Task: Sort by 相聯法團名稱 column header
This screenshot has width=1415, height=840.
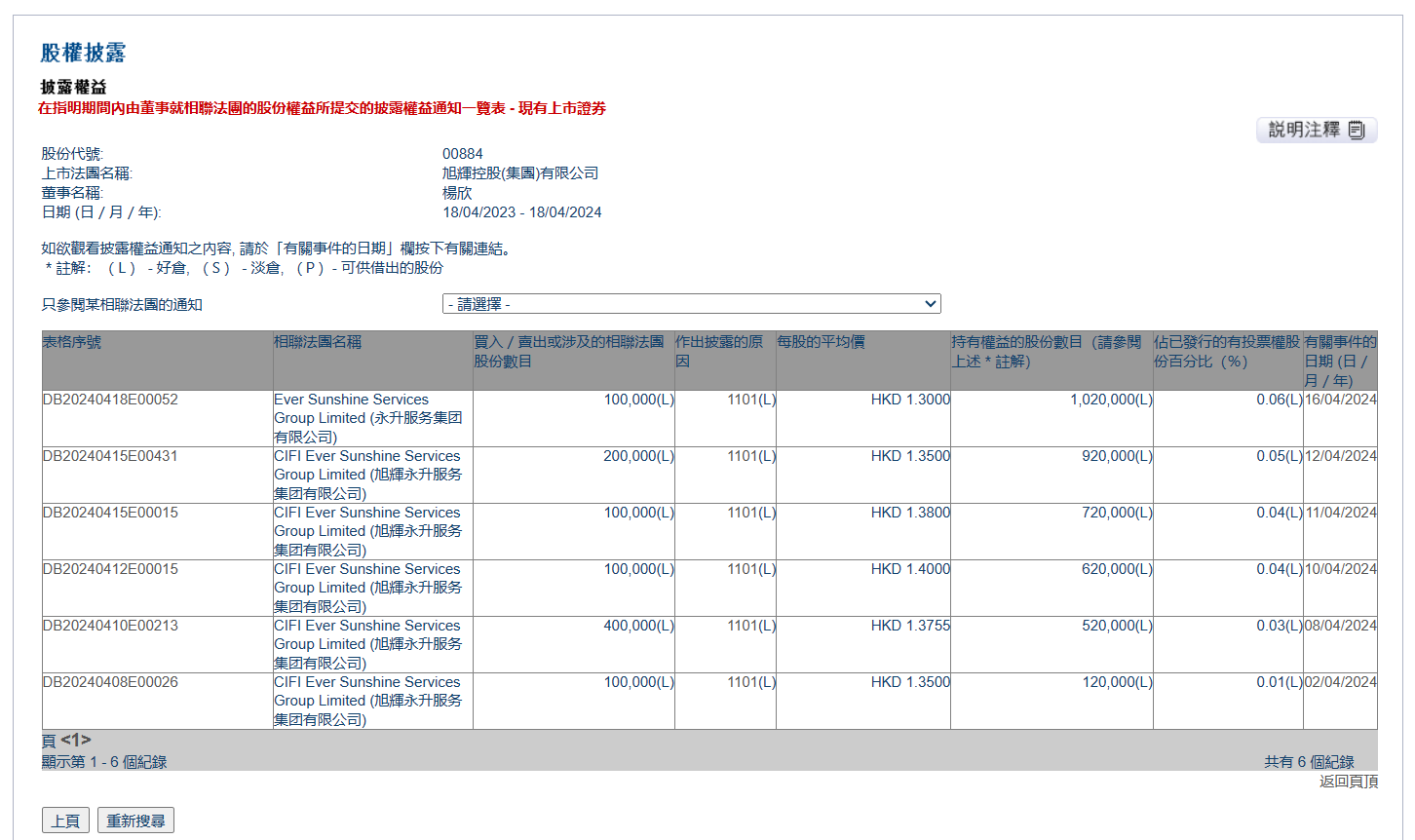Action: pos(318,342)
